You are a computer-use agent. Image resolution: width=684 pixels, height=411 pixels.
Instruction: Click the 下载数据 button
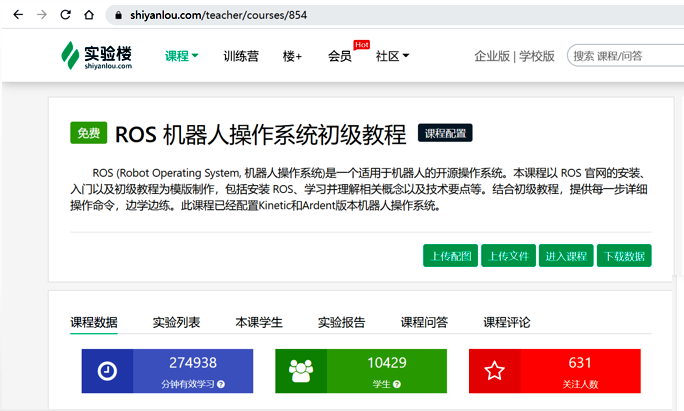[x=624, y=256]
